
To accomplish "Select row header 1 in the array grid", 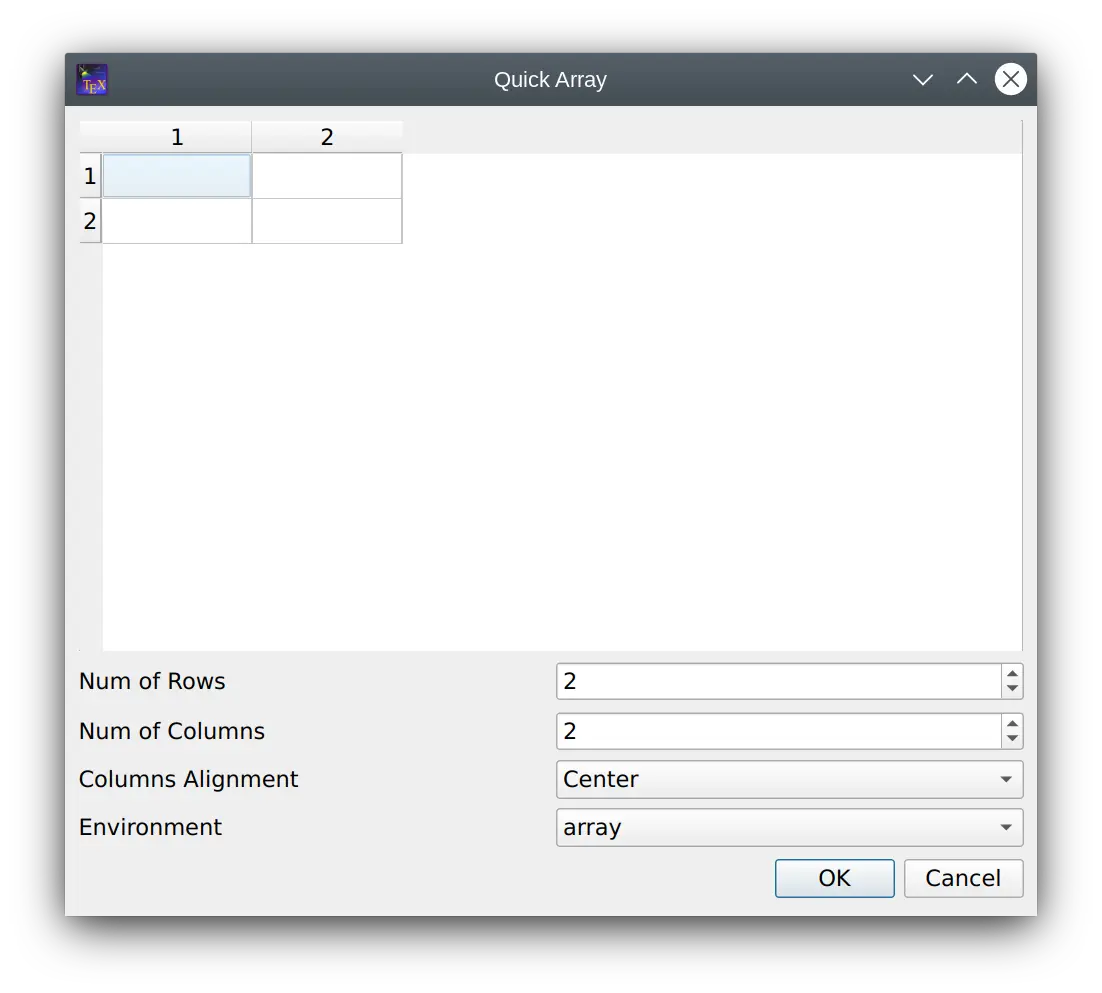I will point(89,175).
